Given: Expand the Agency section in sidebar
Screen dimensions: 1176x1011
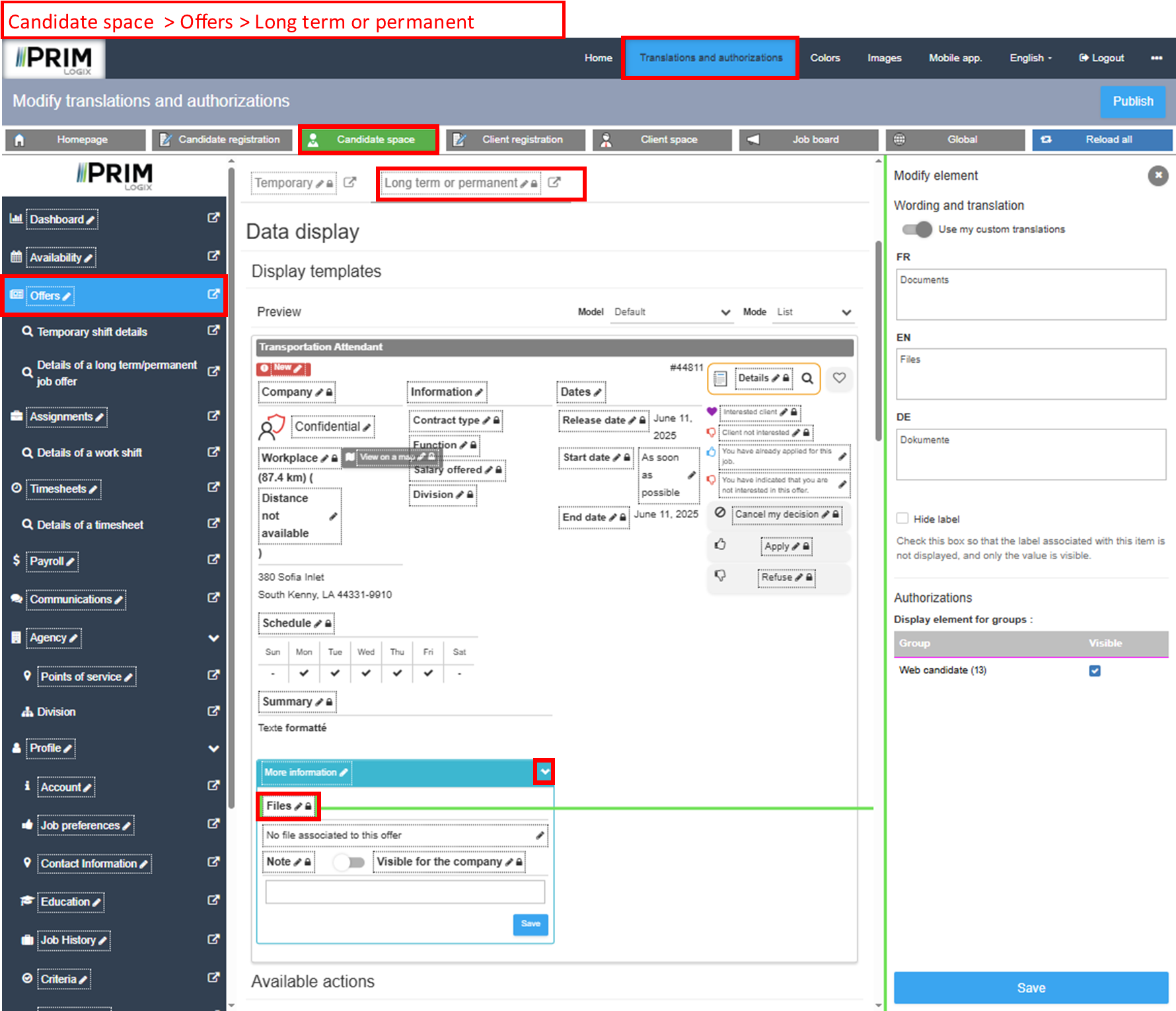Looking at the screenshot, I should pos(213,638).
